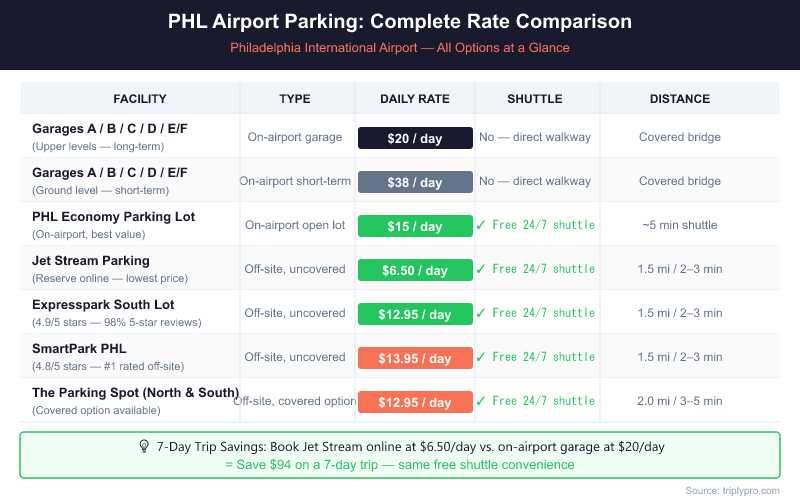Click the lightbulb icon in savings banner
This screenshot has height=500, width=800.
pyautogui.click(x=144, y=447)
